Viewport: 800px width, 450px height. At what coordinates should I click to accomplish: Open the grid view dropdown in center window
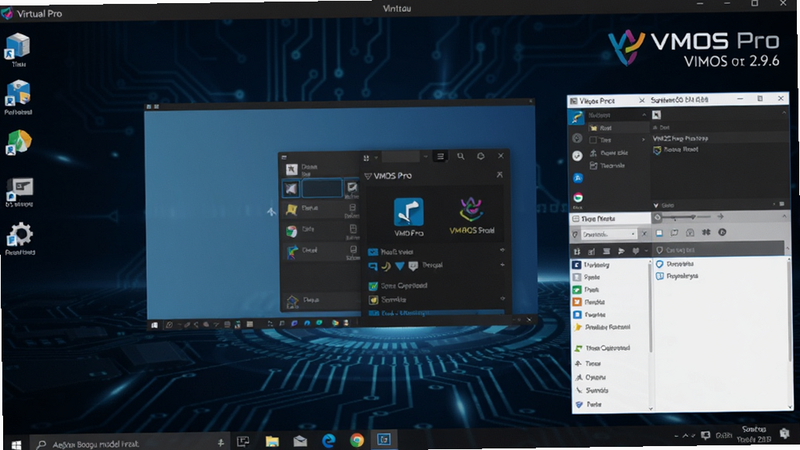[x=370, y=158]
